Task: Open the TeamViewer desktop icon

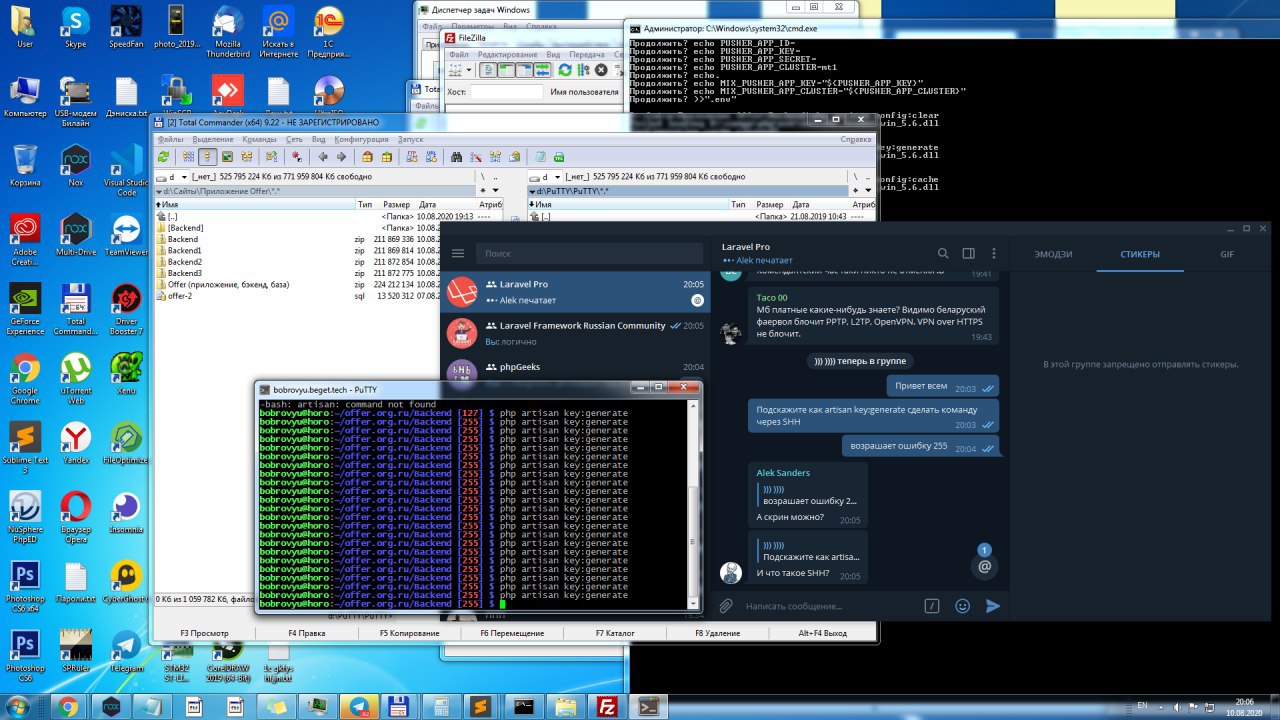Action: pyautogui.click(x=126, y=236)
